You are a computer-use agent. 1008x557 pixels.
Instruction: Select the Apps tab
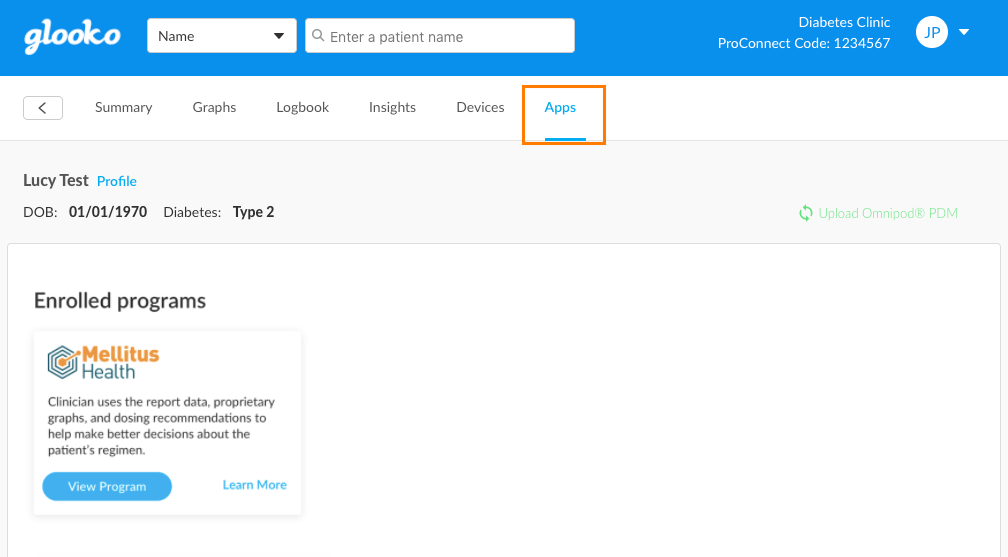pos(560,107)
